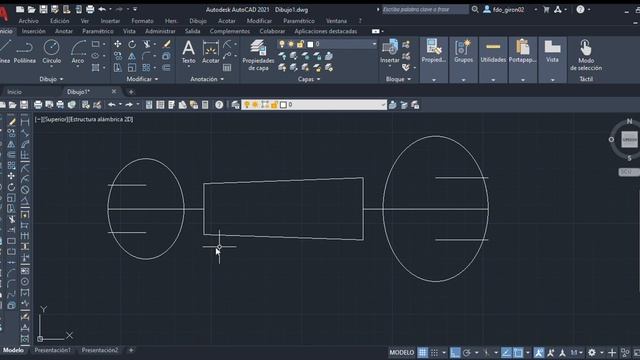
Task: Click the ViewCube top face
Action: pyautogui.click(x=629, y=139)
